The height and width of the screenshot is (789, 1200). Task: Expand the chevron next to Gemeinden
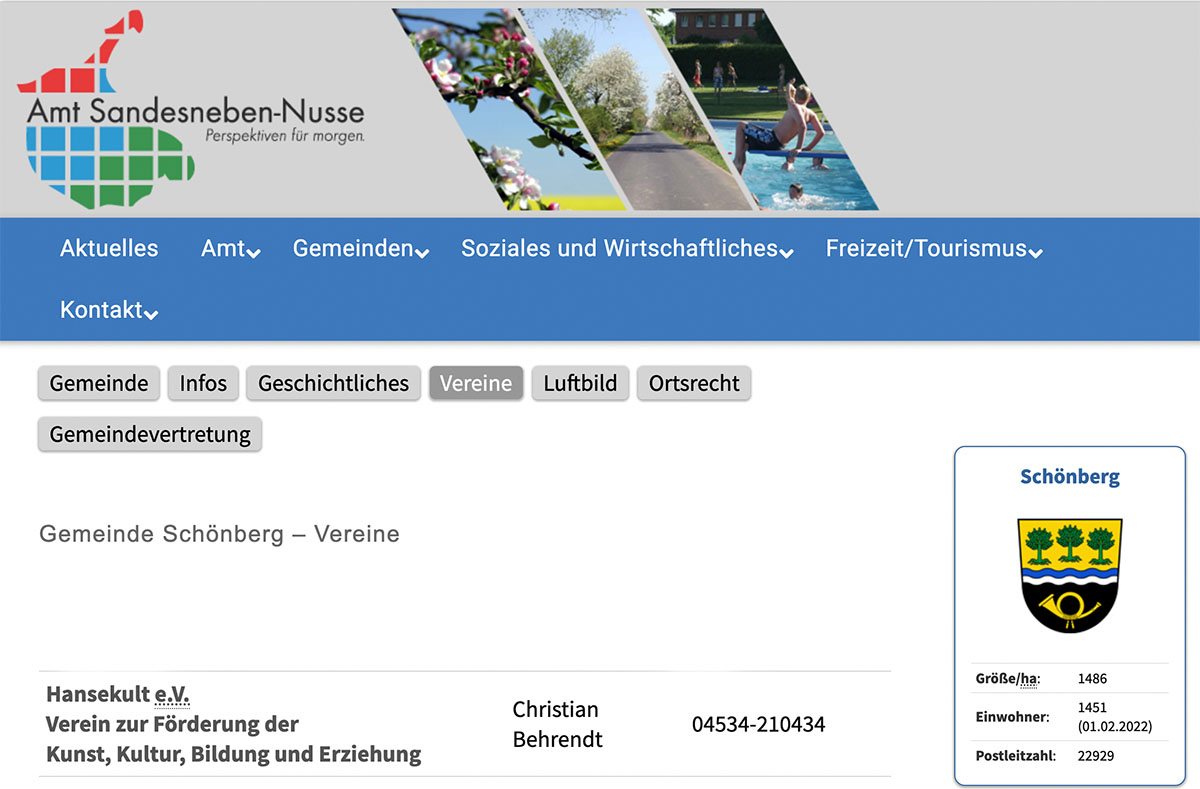pyautogui.click(x=423, y=253)
